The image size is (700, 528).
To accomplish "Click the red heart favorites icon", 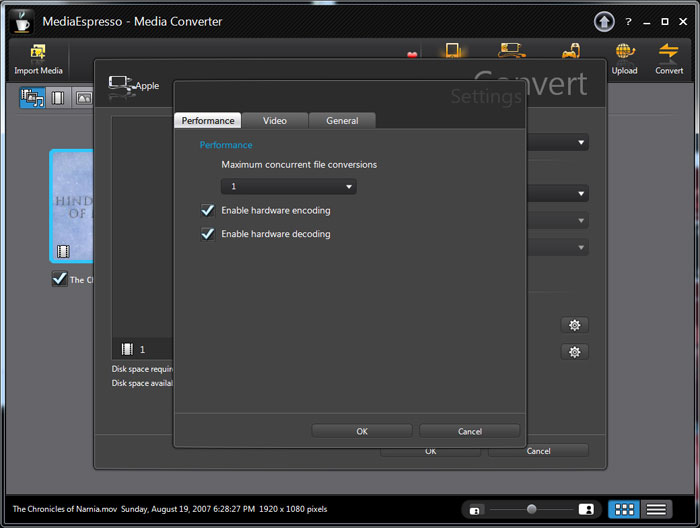I will point(412,55).
